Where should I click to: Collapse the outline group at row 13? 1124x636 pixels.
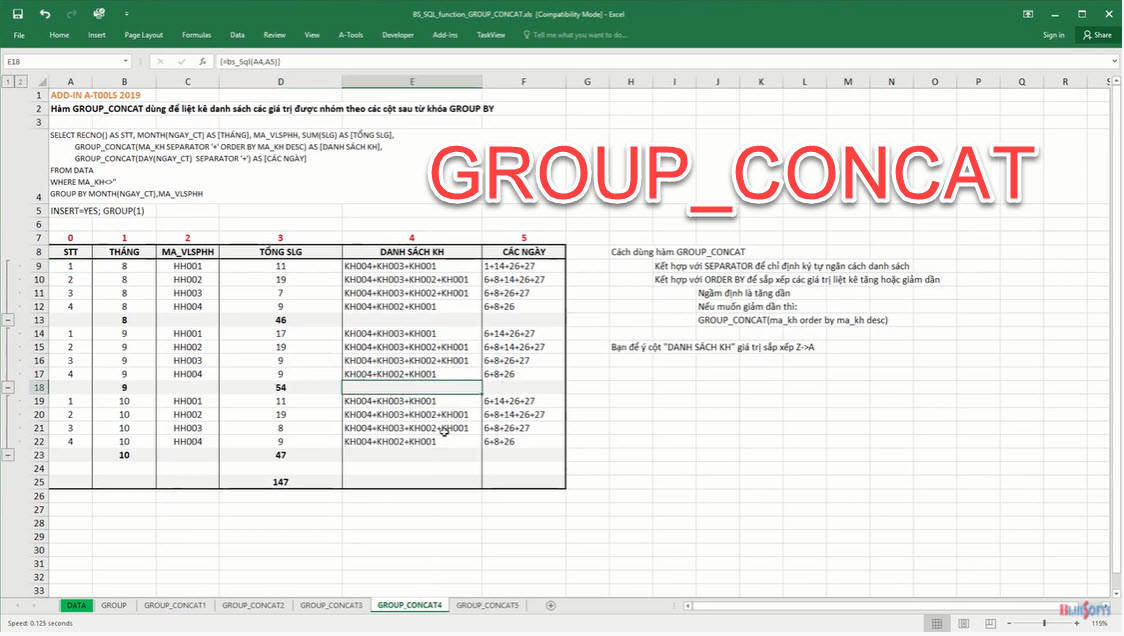coord(8,321)
